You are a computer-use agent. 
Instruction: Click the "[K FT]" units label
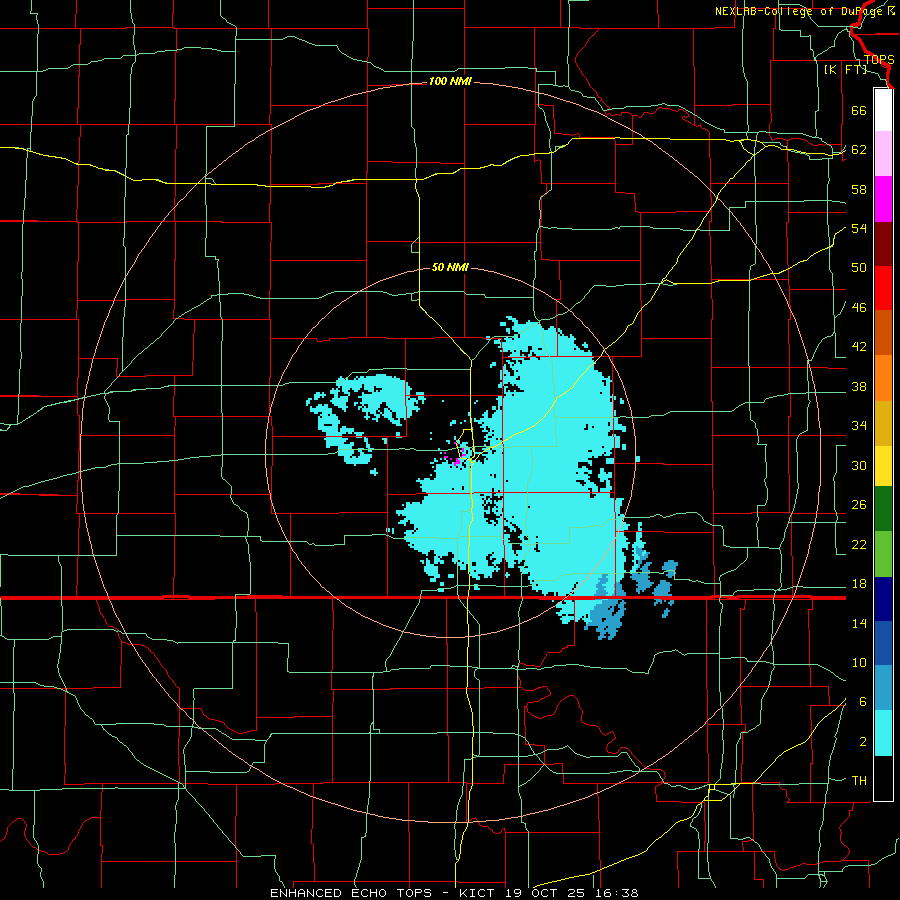click(845, 69)
